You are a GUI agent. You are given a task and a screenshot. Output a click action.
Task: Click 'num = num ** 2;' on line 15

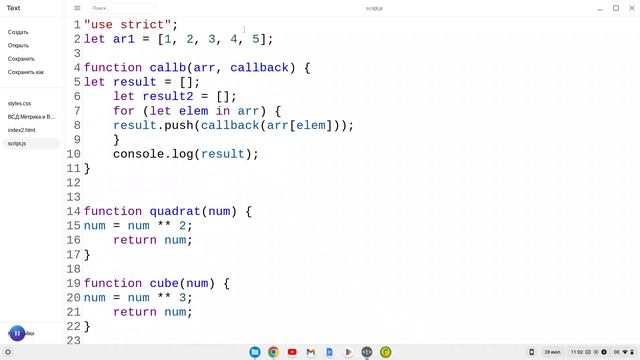tap(138, 226)
